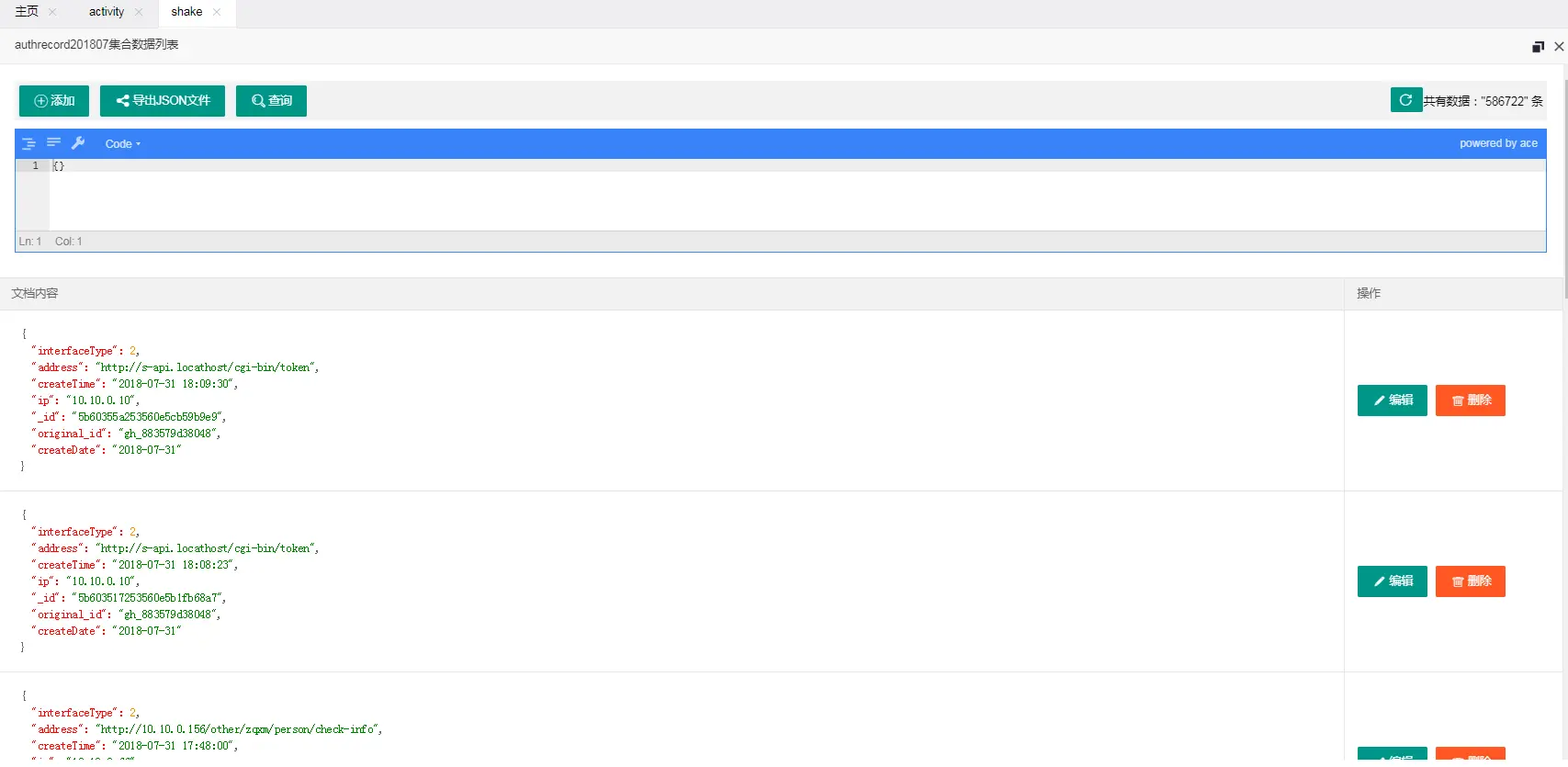Click the green refresh data icon button
Screen dimensions: 1568x767
(x=1405, y=100)
